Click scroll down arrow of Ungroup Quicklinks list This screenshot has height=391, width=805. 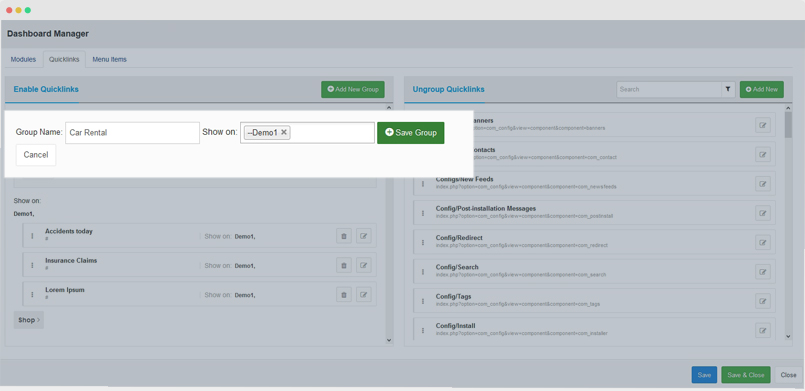coord(789,337)
